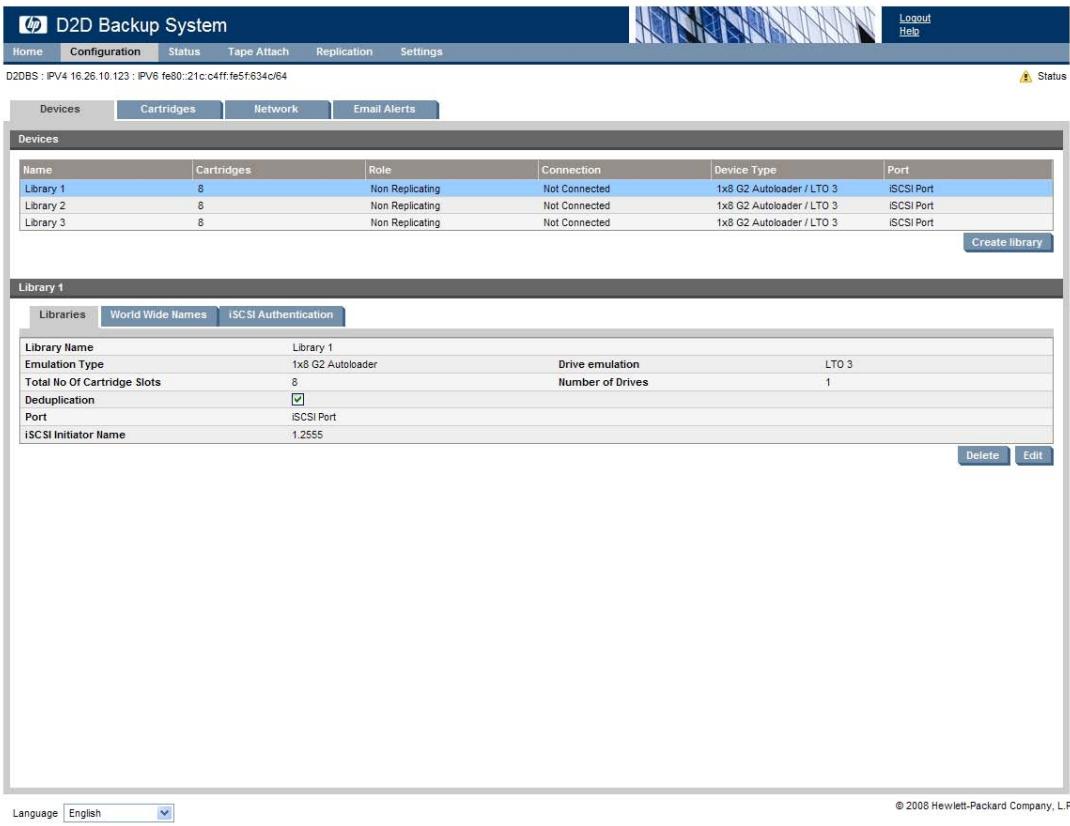The width and height of the screenshot is (1070, 826).
Task: Open the Status menu in navigation bar
Action: pos(184,52)
